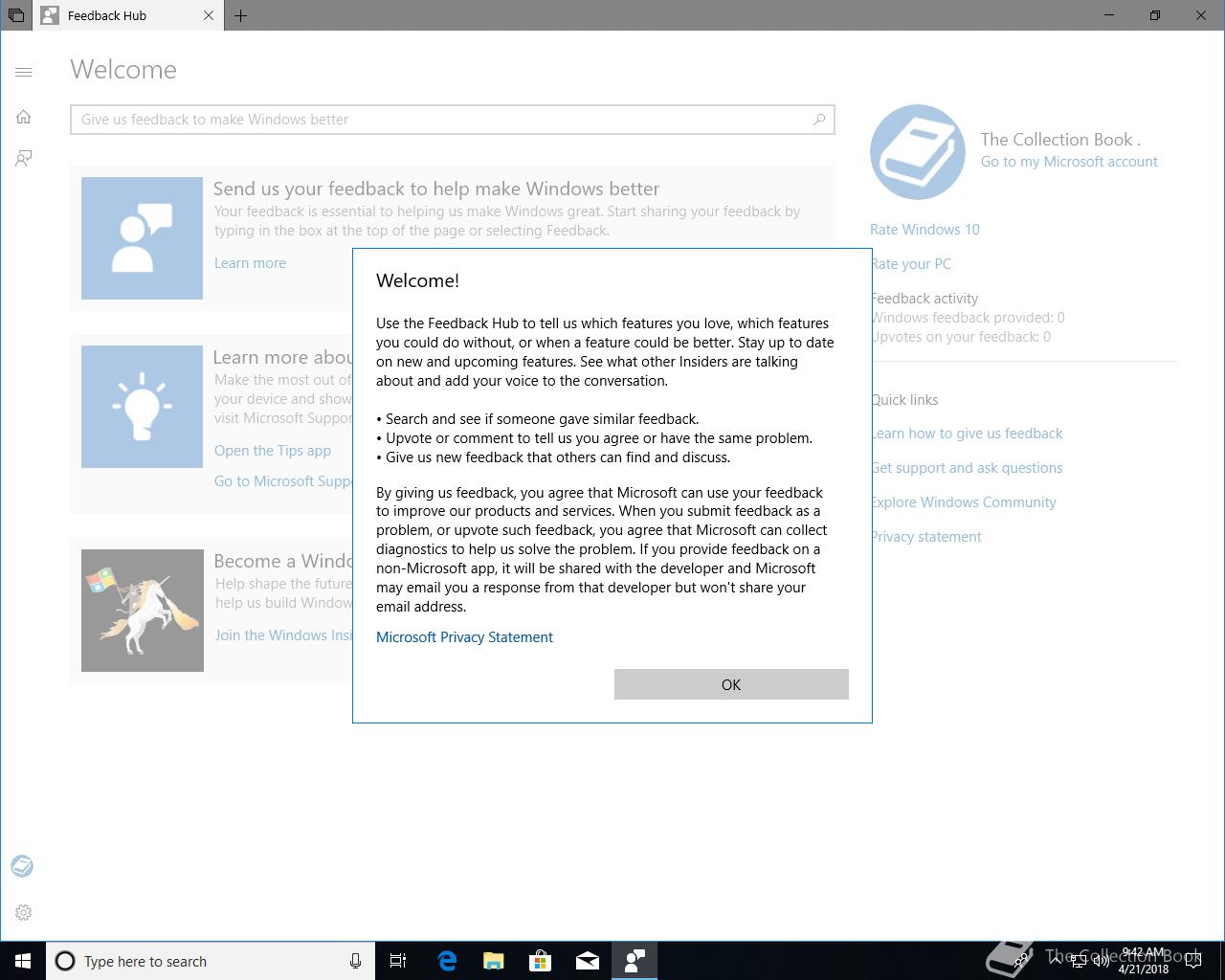Open Learn how to give us feedback
Image resolution: width=1225 pixels, height=980 pixels.
point(967,434)
